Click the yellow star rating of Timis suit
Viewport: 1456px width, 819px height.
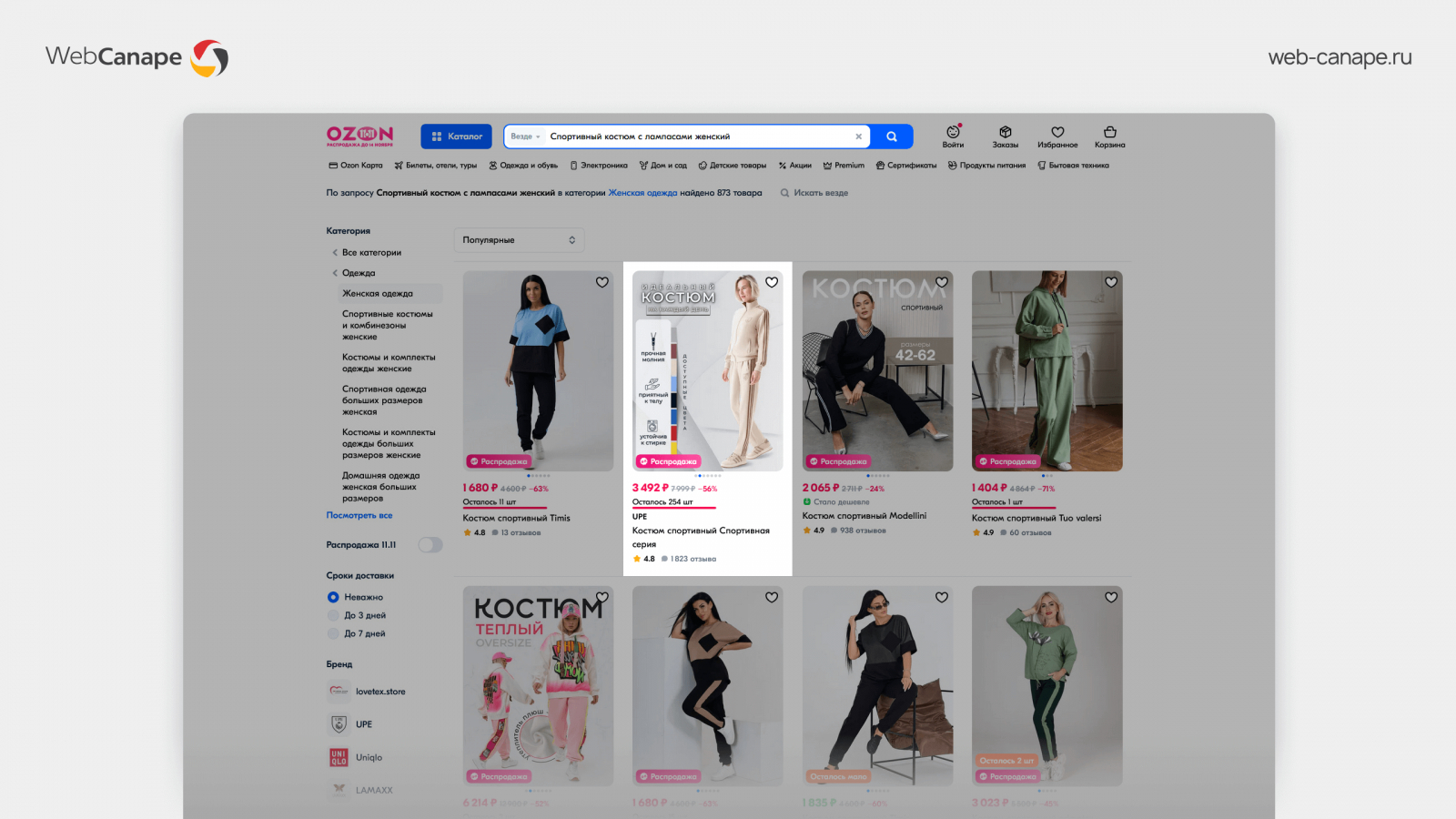click(468, 532)
